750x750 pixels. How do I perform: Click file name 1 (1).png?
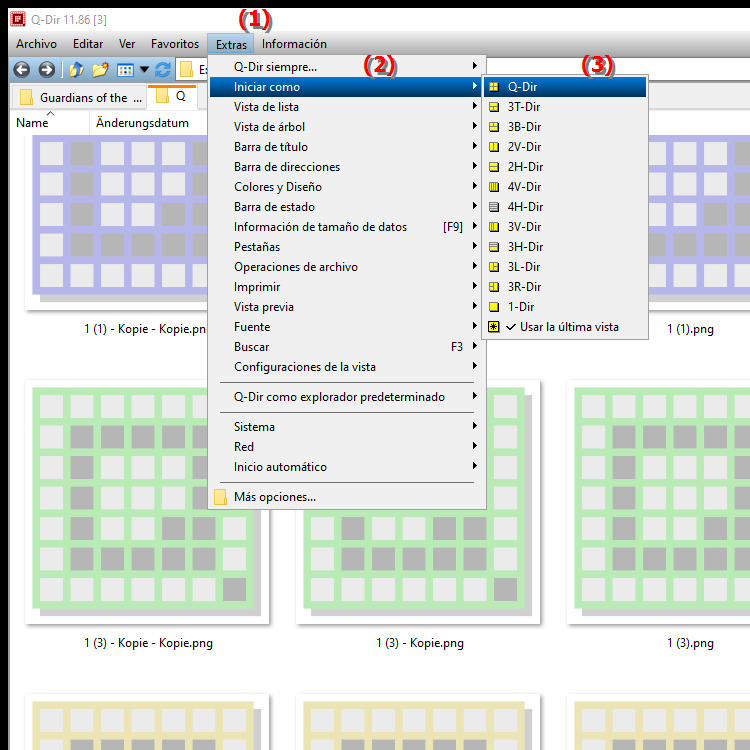pyautogui.click(x=690, y=329)
